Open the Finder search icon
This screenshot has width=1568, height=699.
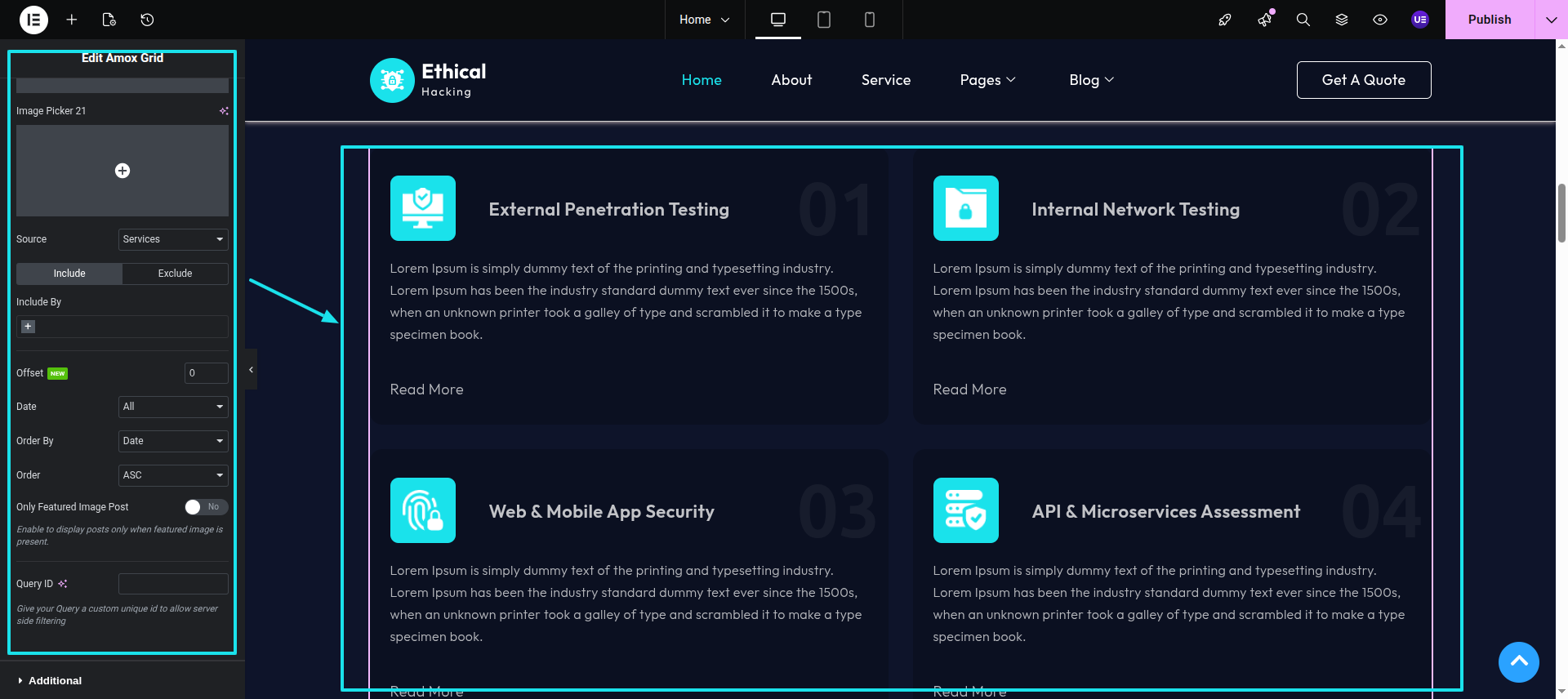pos(1303,20)
